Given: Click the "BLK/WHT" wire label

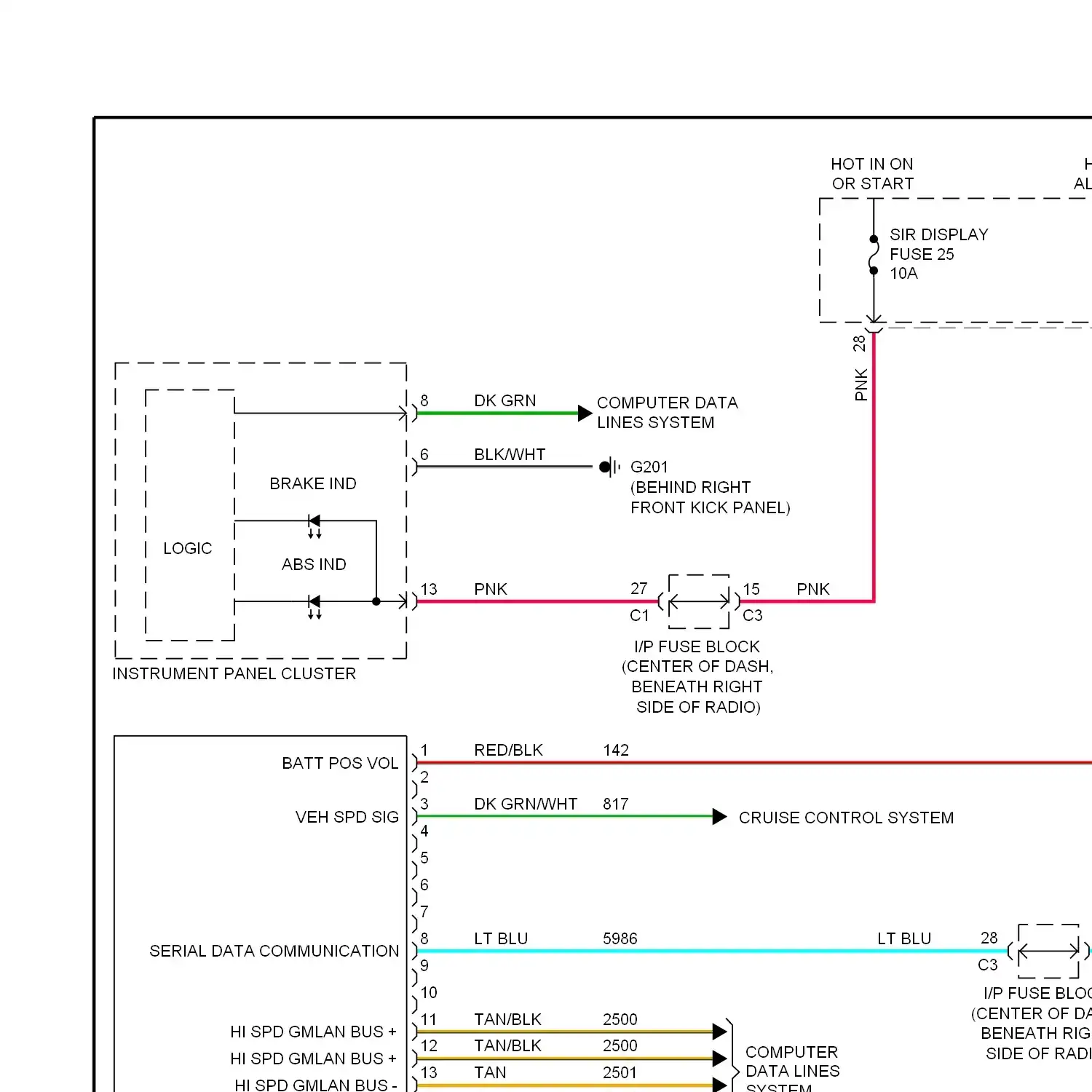Looking at the screenshot, I should point(510,455).
